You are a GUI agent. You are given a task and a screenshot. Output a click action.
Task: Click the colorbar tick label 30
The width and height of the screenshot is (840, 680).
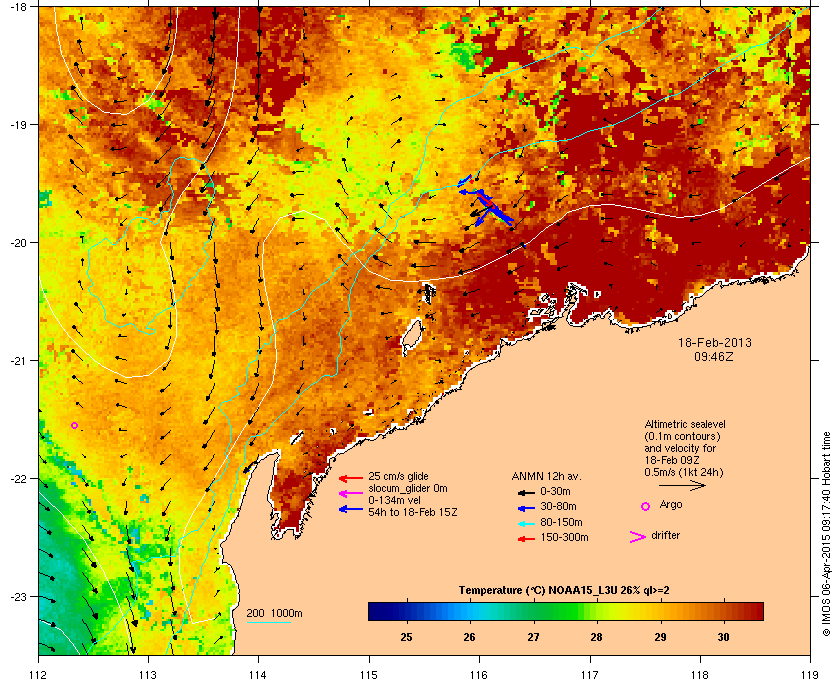723,637
